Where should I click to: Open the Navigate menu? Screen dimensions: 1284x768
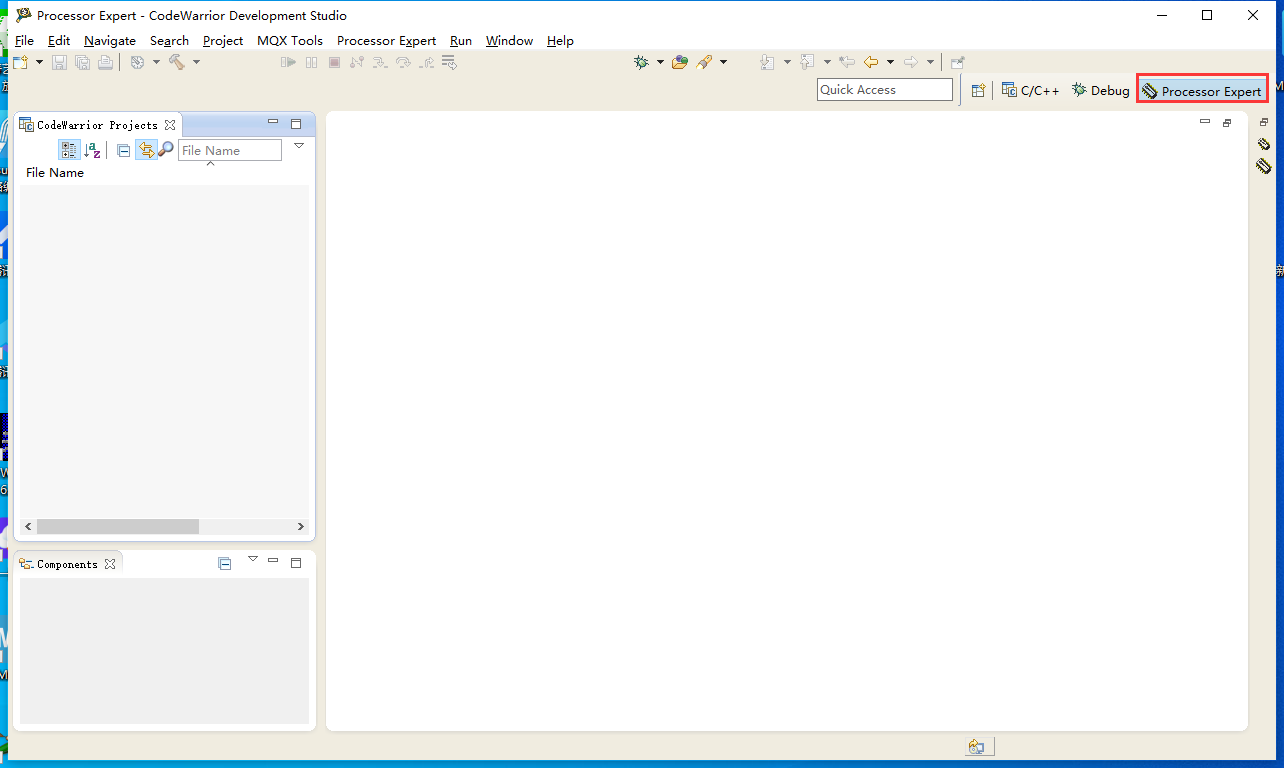[x=110, y=41]
